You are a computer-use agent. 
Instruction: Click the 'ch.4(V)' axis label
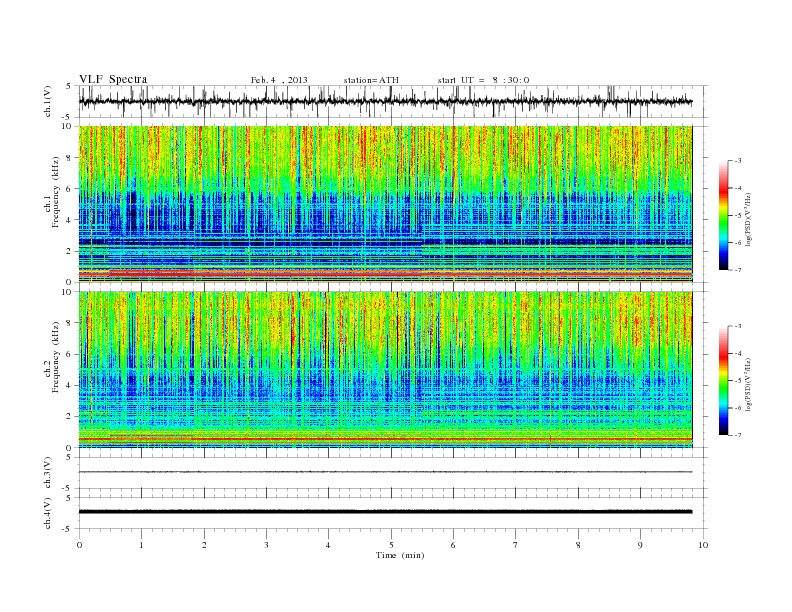[x=48, y=513]
